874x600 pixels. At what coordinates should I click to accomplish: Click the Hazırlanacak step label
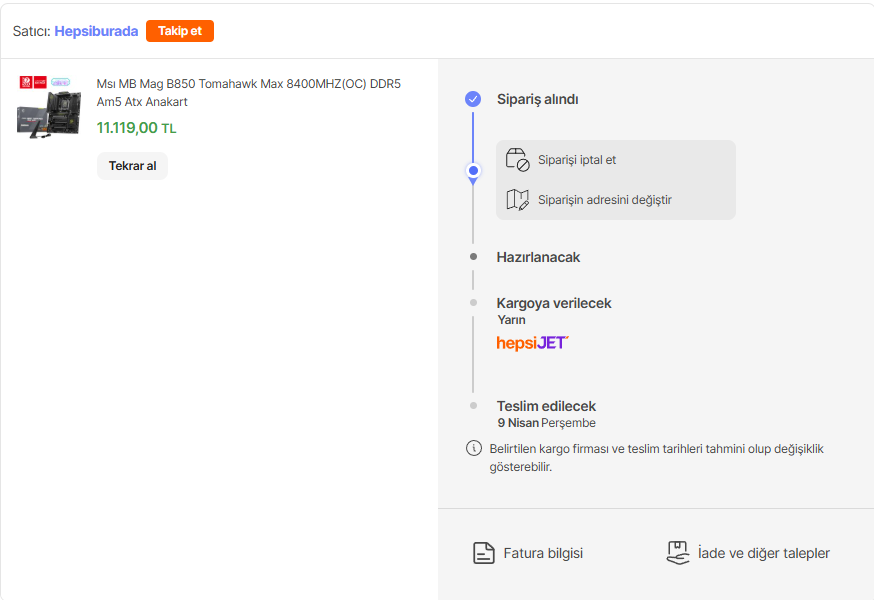[538, 257]
